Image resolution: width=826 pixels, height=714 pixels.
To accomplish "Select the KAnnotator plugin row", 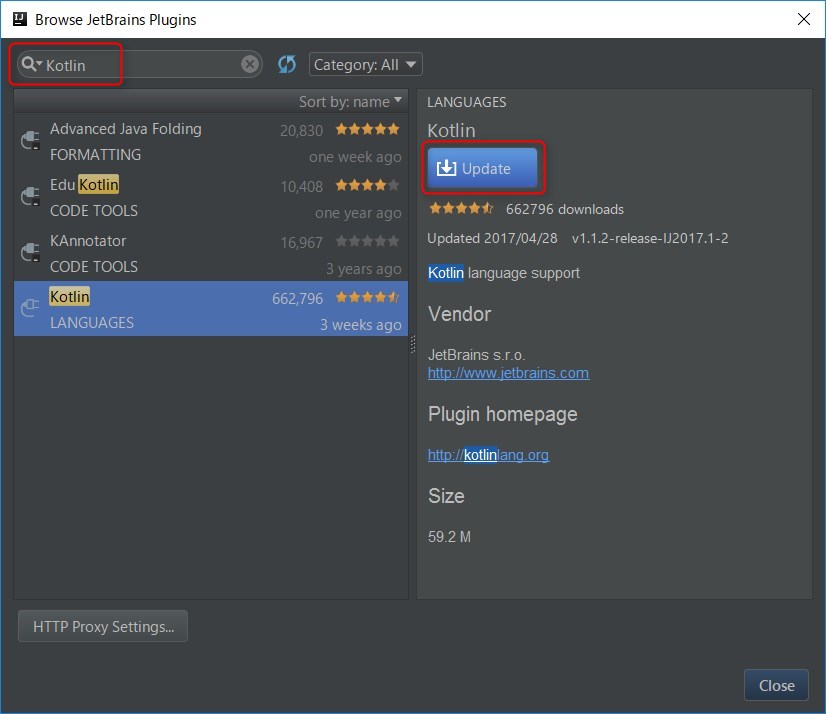I will tap(211, 253).
